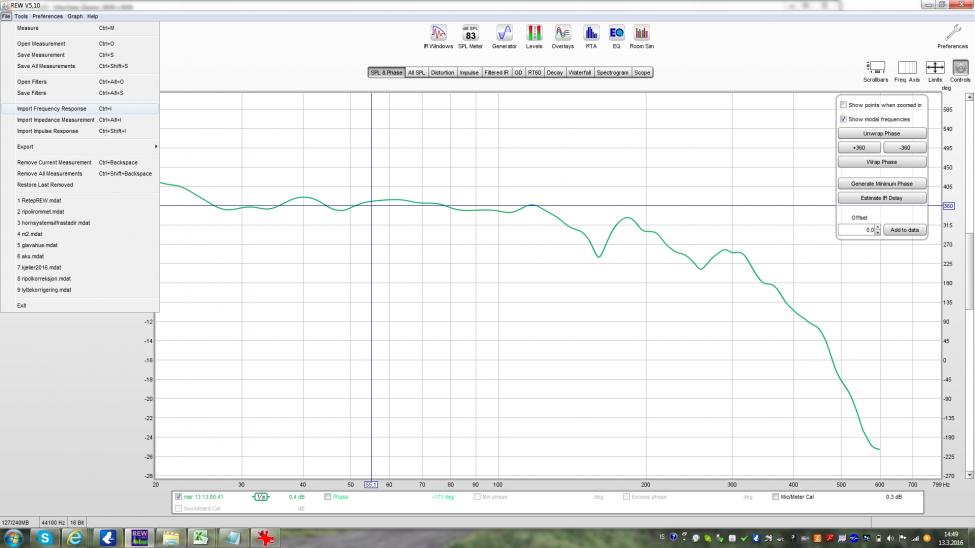Open the Room Sim tool
This screenshot has height=548, width=975.
[642, 33]
